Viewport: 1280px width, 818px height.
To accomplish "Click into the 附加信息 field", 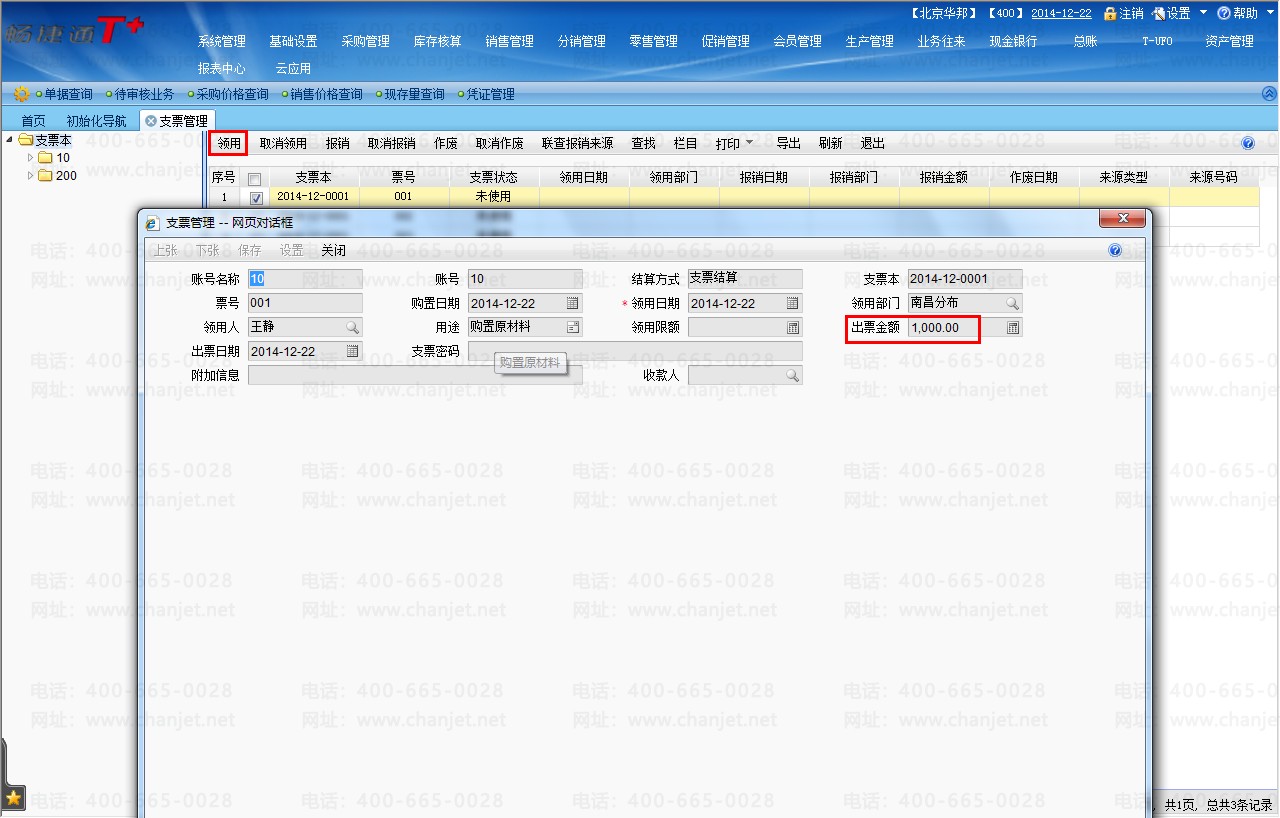I will (415, 375).
